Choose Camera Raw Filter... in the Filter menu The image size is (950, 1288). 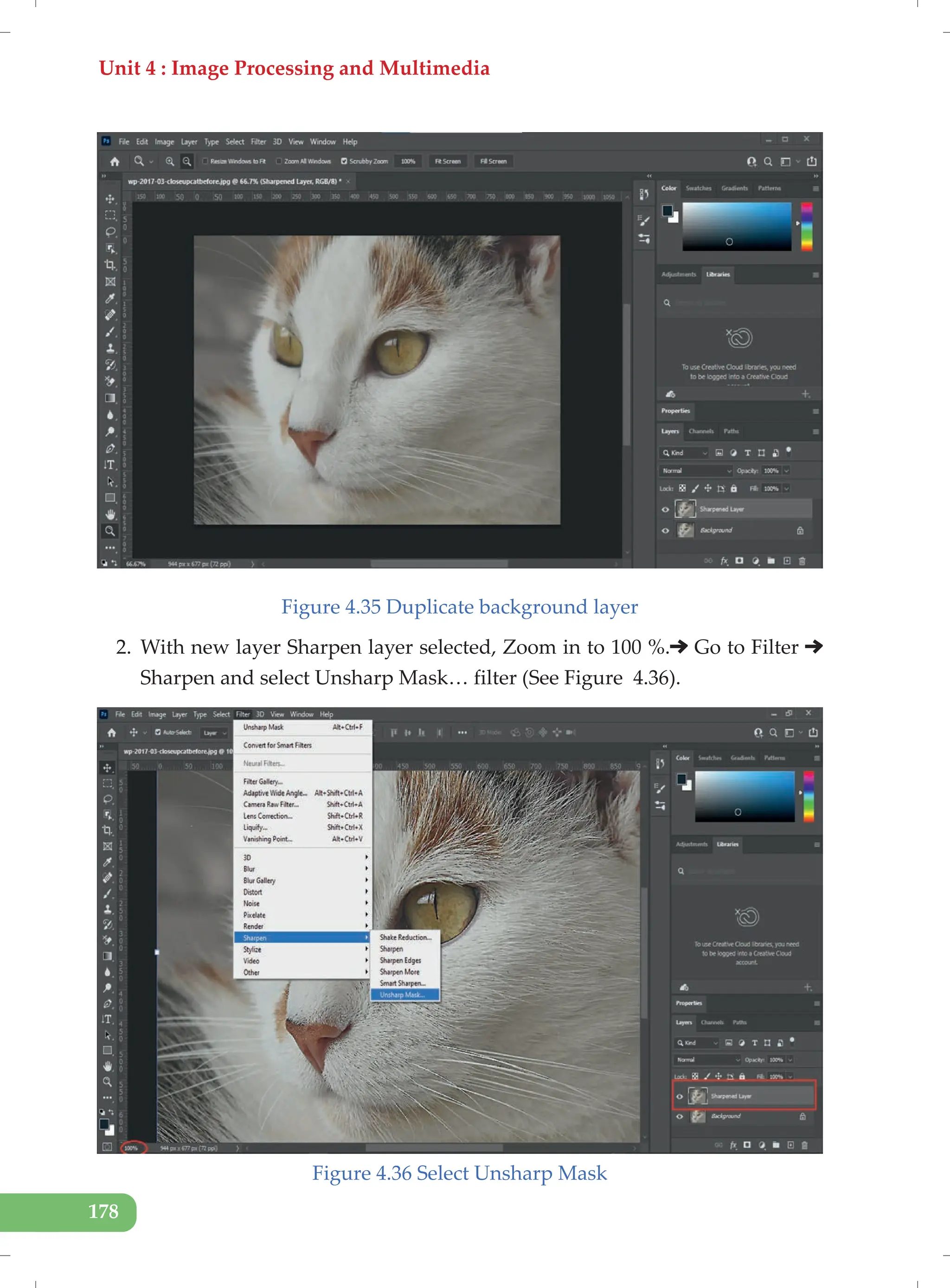coord(303,804)
